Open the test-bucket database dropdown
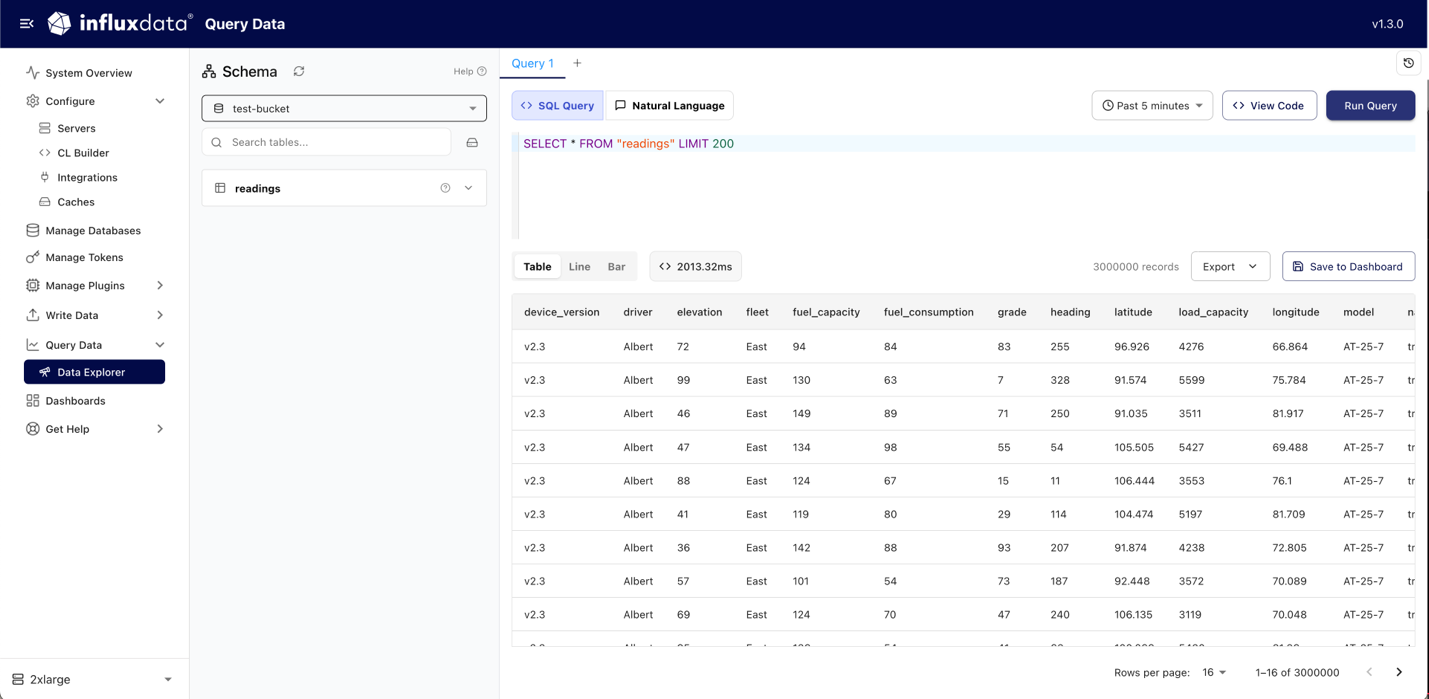Viewport: 1429px width, 699px height. pyautogui.click(x=344, y=108)
